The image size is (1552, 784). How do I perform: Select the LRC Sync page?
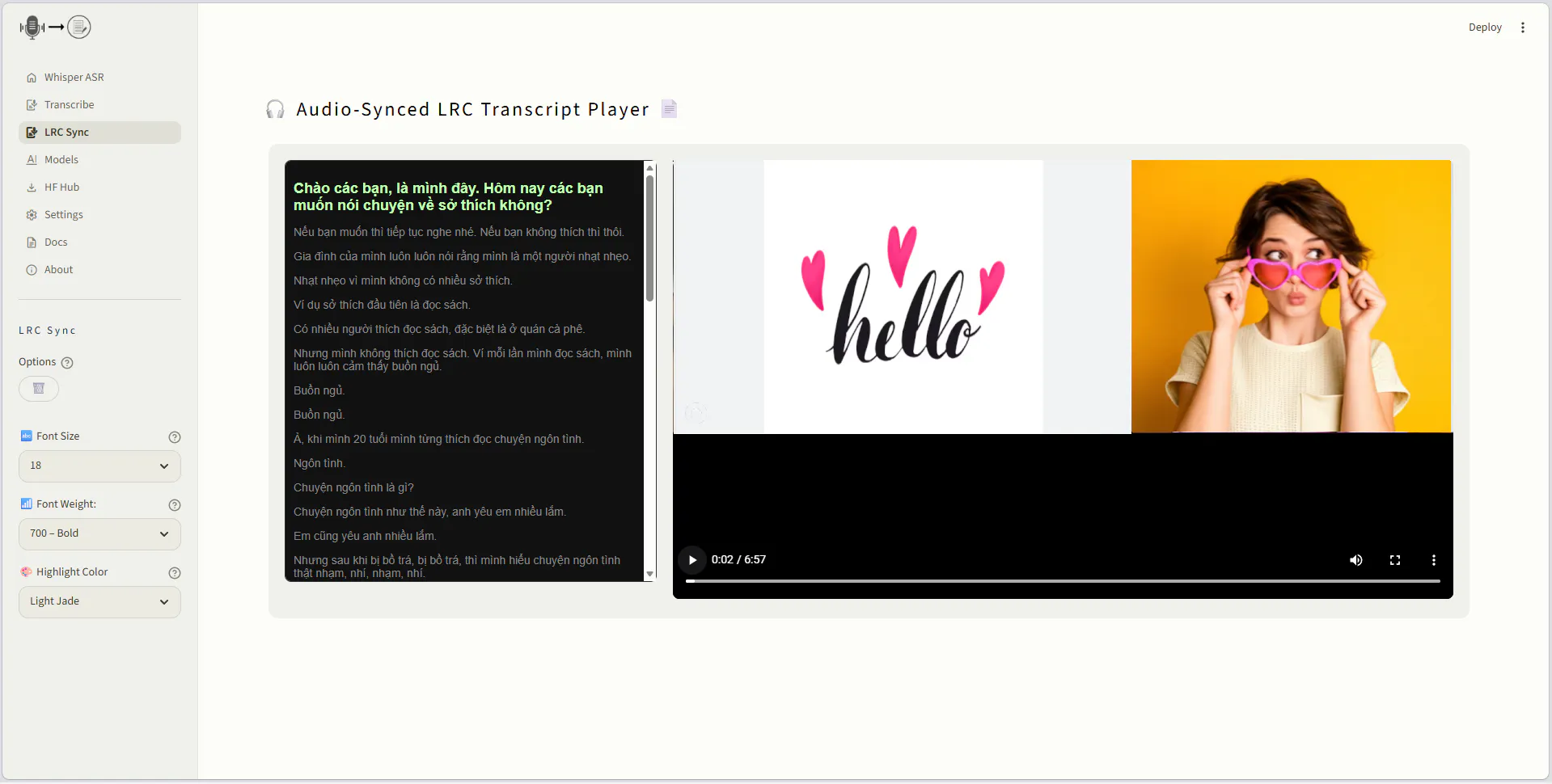pos(99,133)
